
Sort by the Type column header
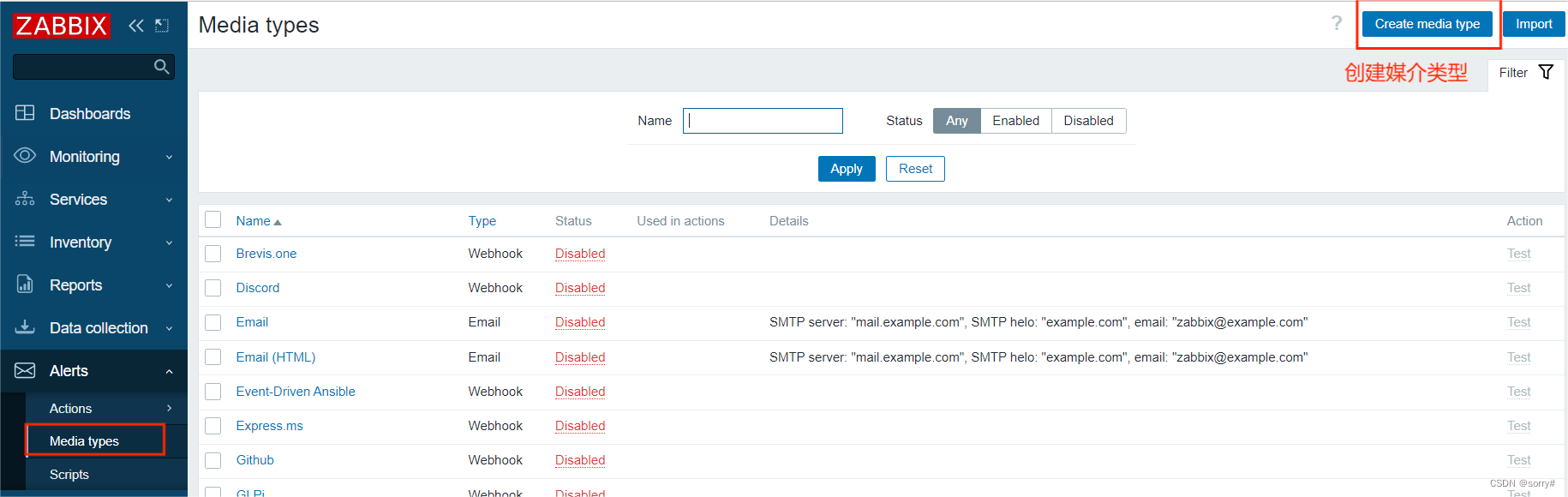click(x=482, y=221)
